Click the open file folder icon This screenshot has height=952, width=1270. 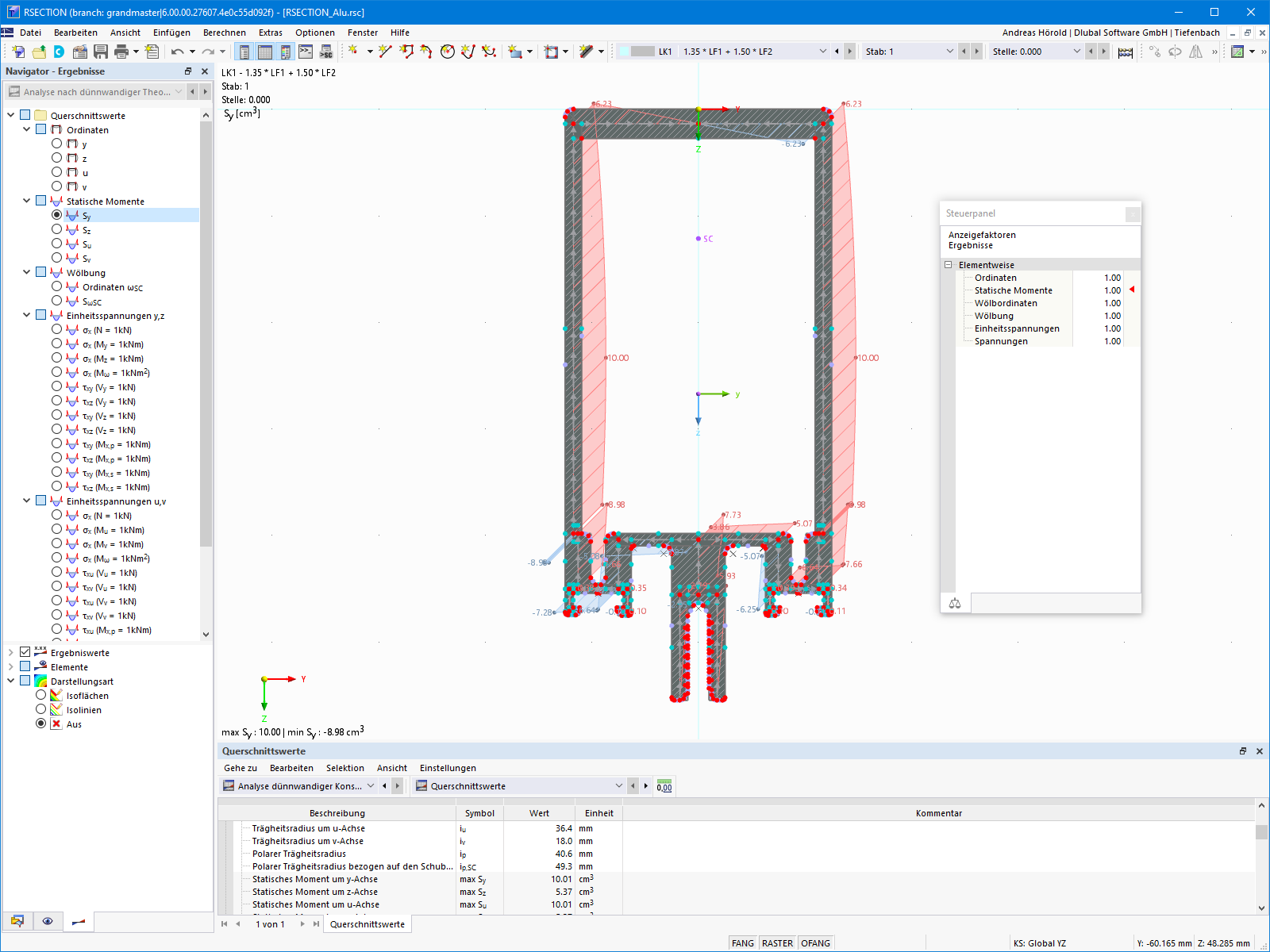(x=39, y=52)
